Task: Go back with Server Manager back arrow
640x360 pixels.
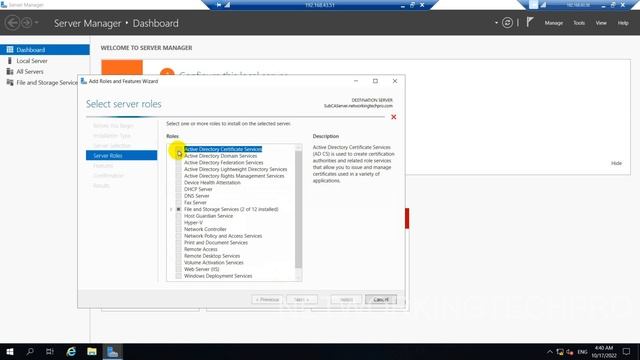Action: [12, 23]
